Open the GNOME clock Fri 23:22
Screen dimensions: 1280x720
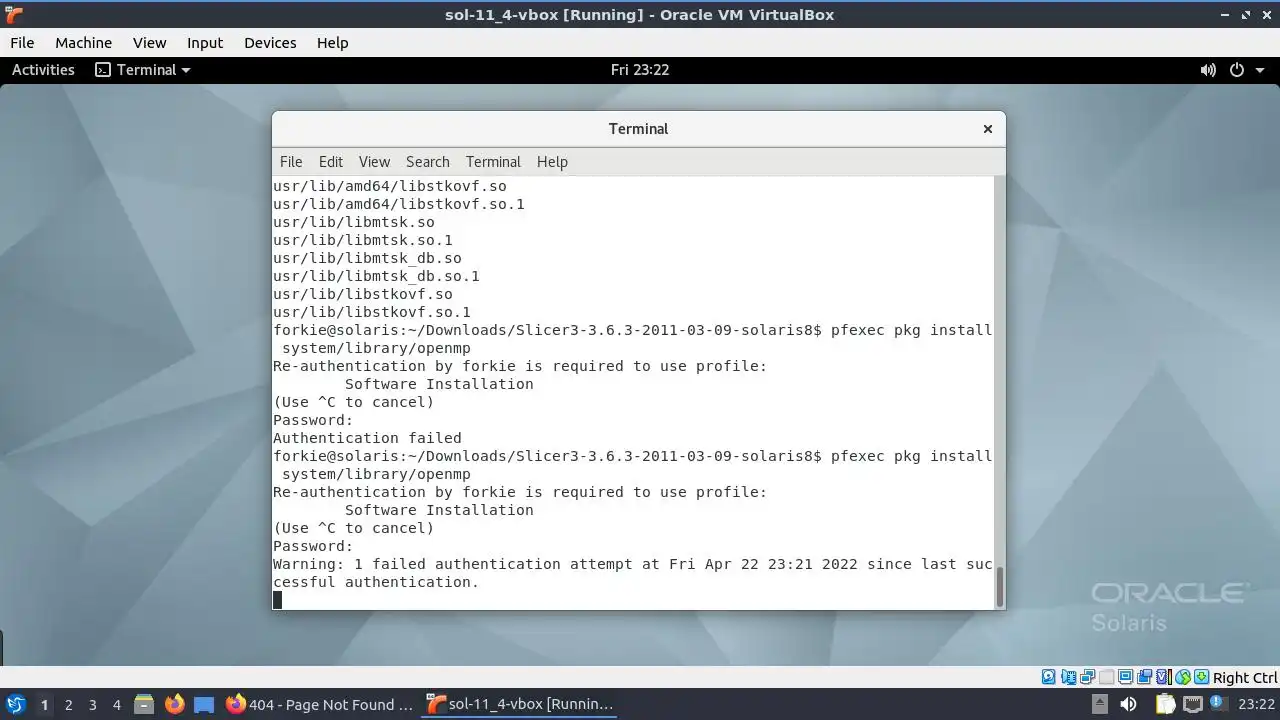point(640,70)
